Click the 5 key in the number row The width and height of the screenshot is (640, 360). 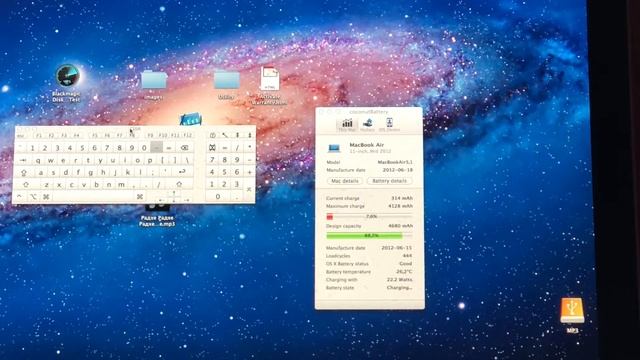[x=82, y=148]
